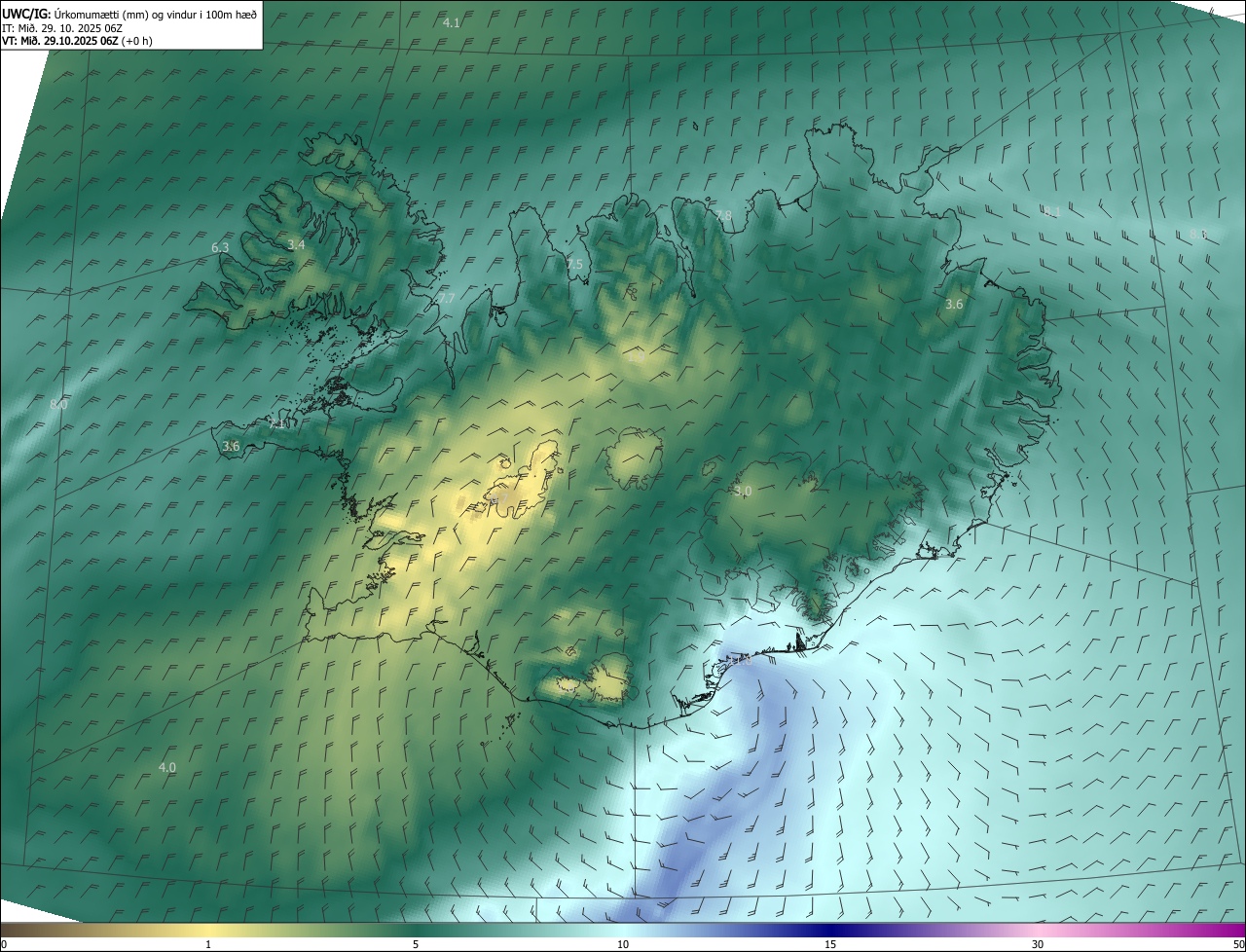Click the 4.0 value over the southwest ocean
The image size is (1246, 952).
[x=167, y=768]
